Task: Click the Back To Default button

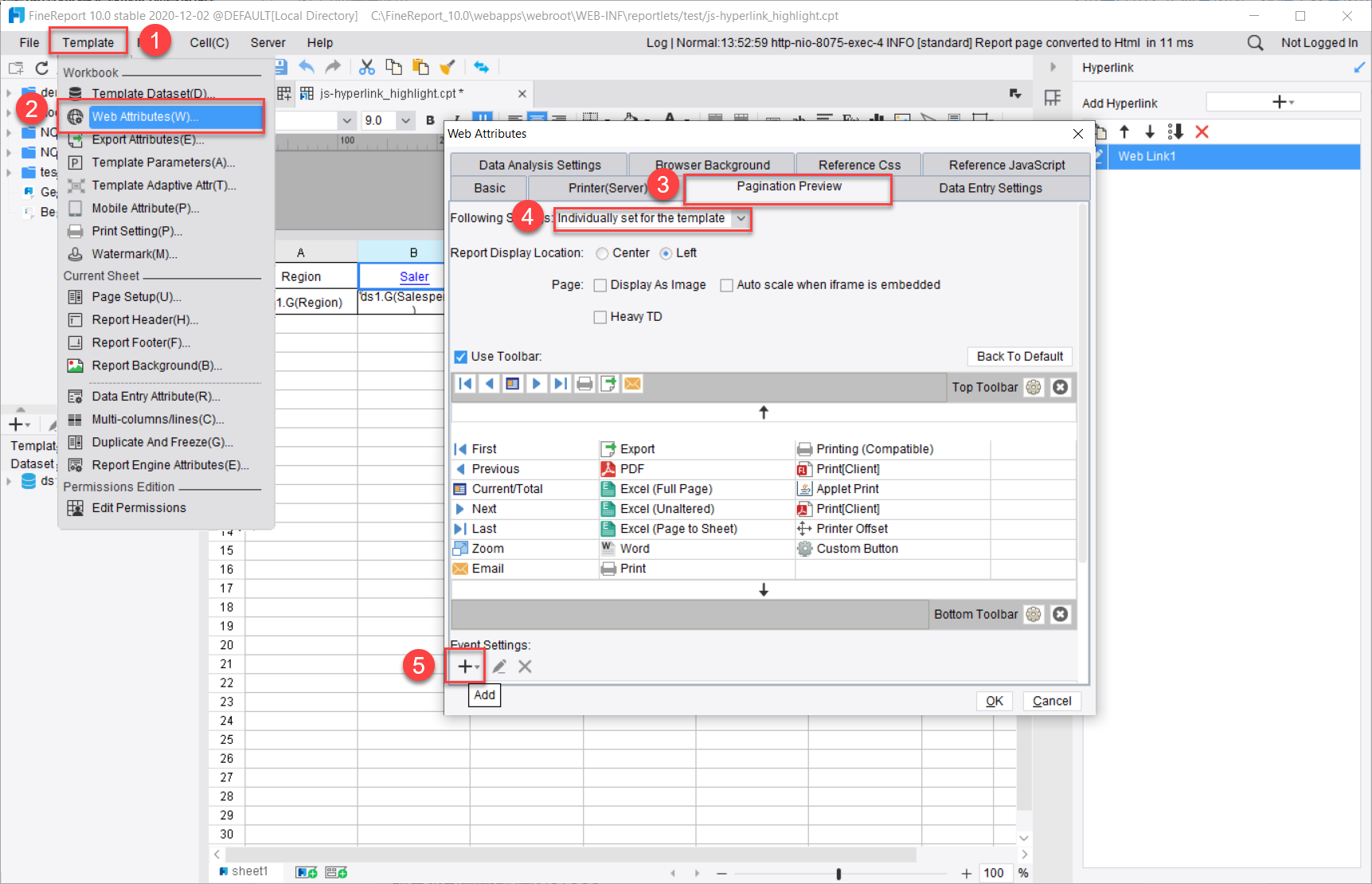Action: tap(1019, 356)
